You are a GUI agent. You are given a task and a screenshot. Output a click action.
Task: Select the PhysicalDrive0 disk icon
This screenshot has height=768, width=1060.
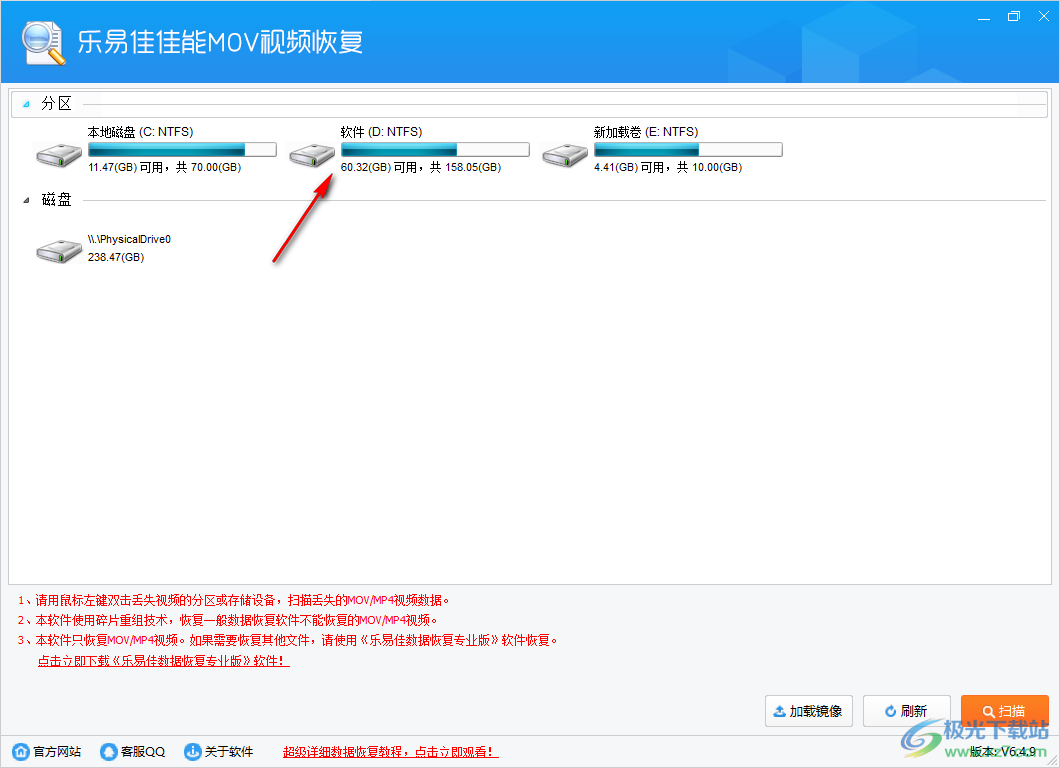[x=59, y=251]
